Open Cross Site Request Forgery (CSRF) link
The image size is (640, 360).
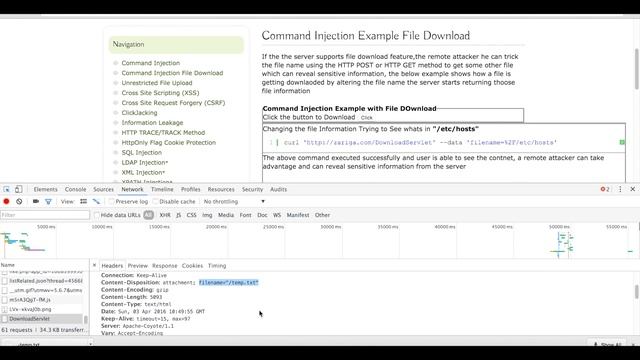click(x=173, y=103)
